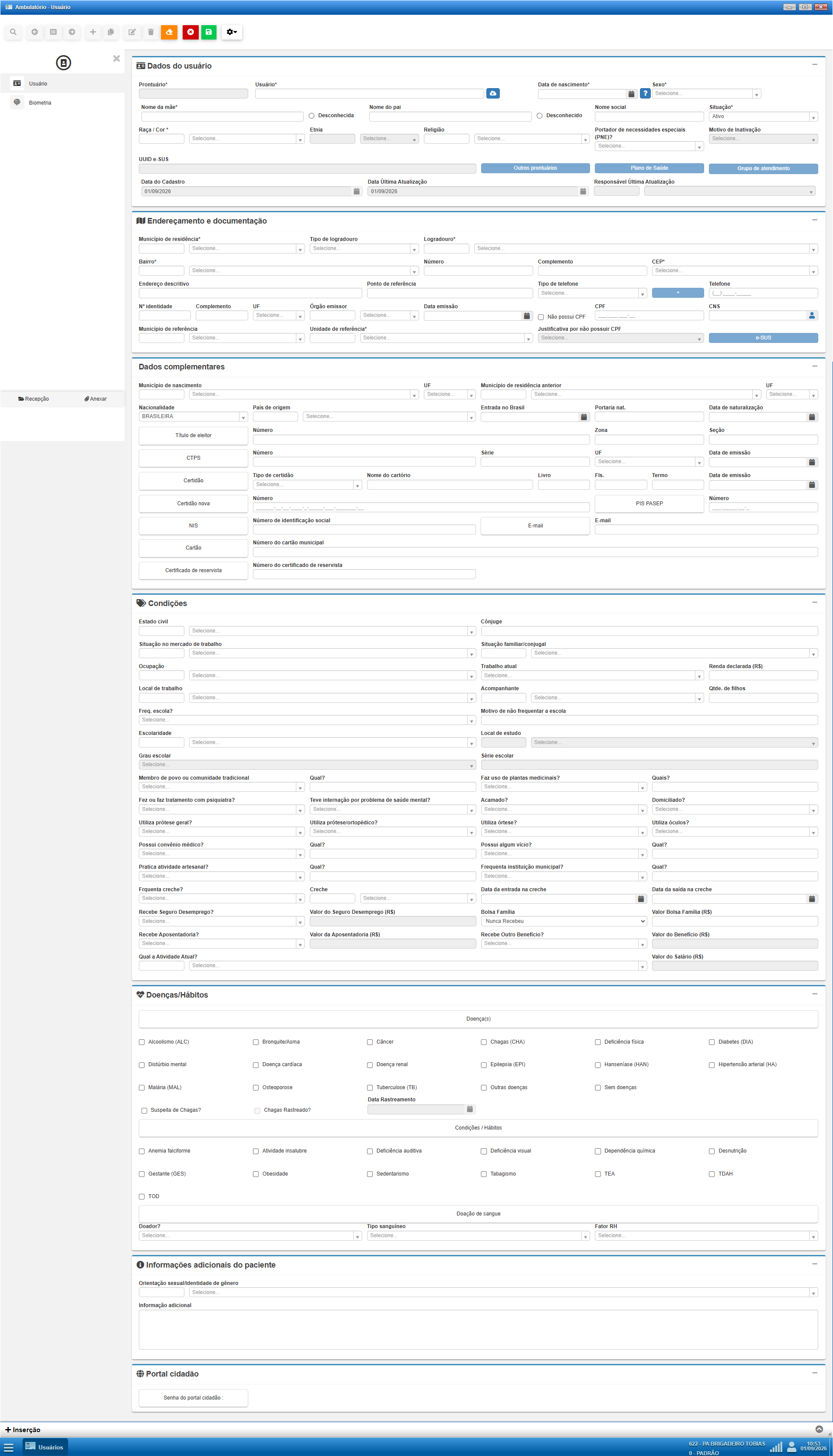Click the magnifier search toolbar icon
This screenshot has height=1456, width=833.
[13, 32]
